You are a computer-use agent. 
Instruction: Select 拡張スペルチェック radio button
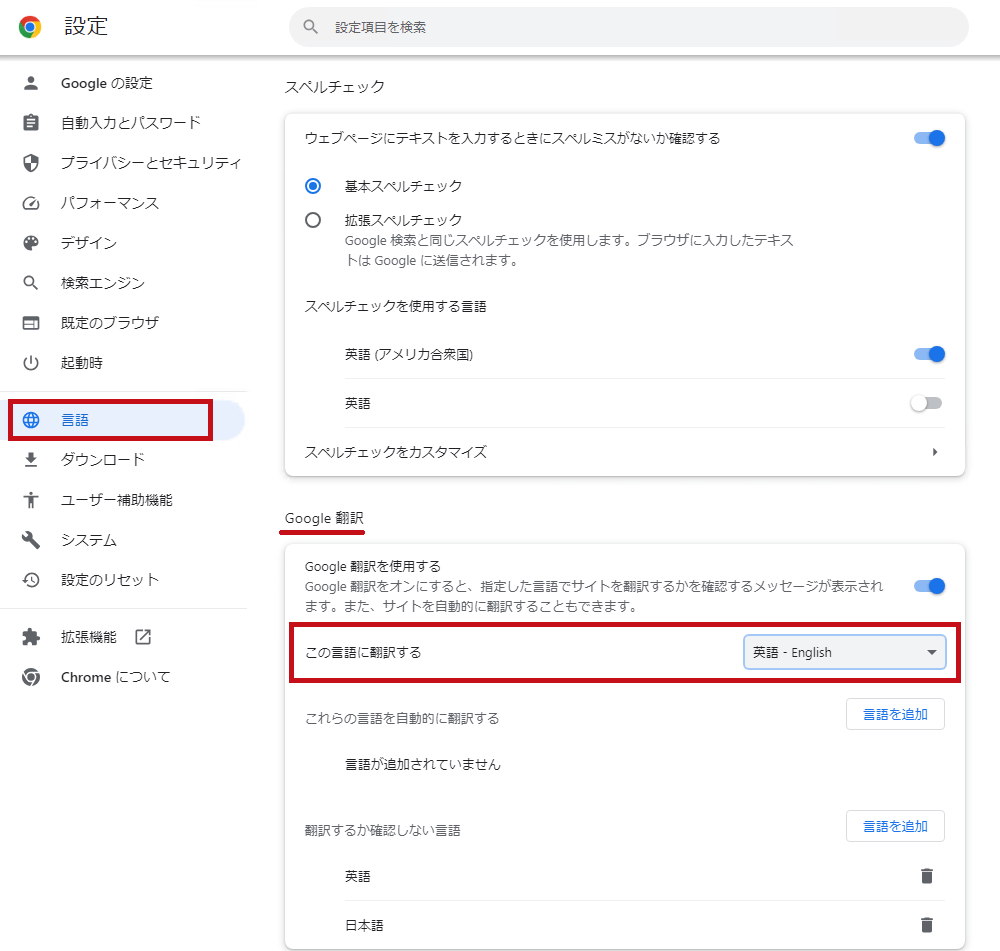click(x=312, y=220)
